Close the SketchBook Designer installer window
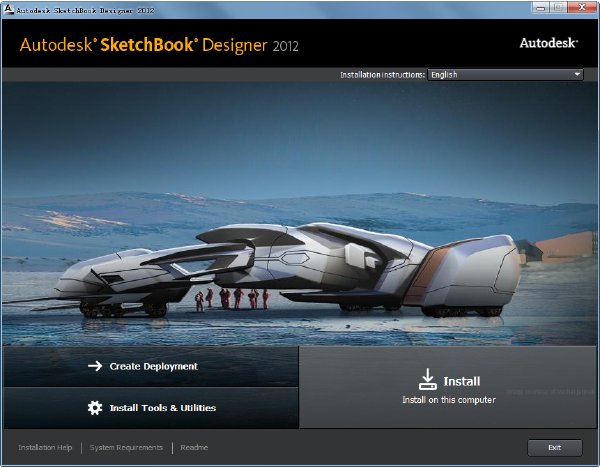The height and width of the screenshot is (467, 600). (582, 7)
